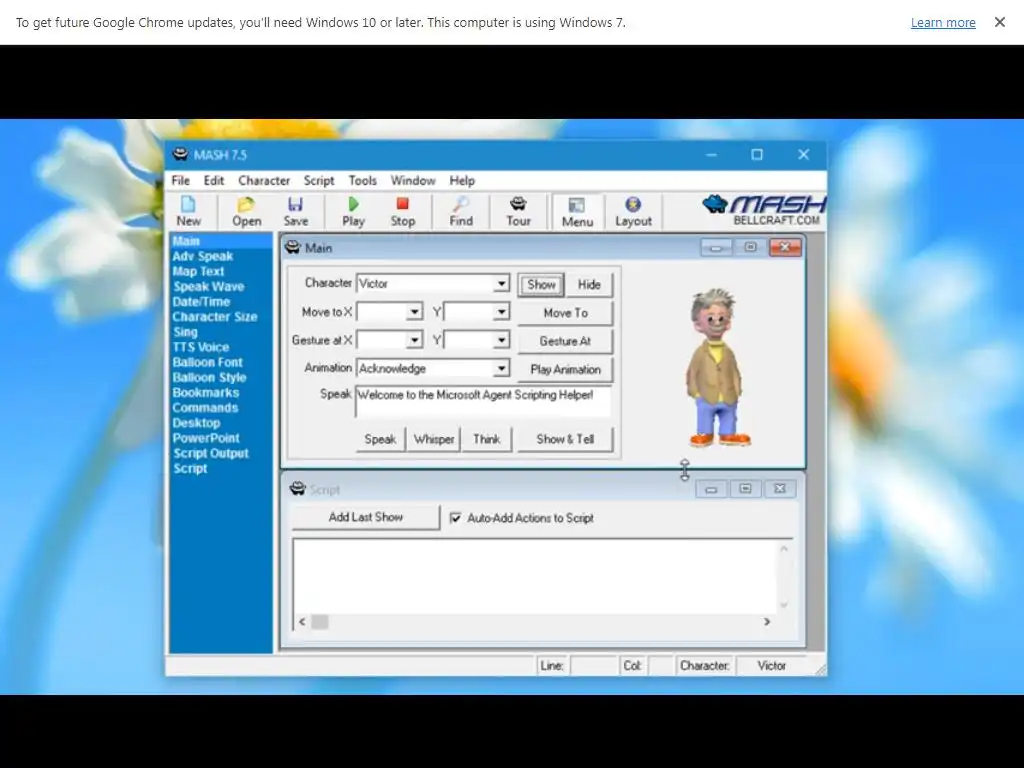The width and height of the screenshot is (1024, 768).
Task: Open the Move to Y dropdown
Action: [x=501, y=312]
